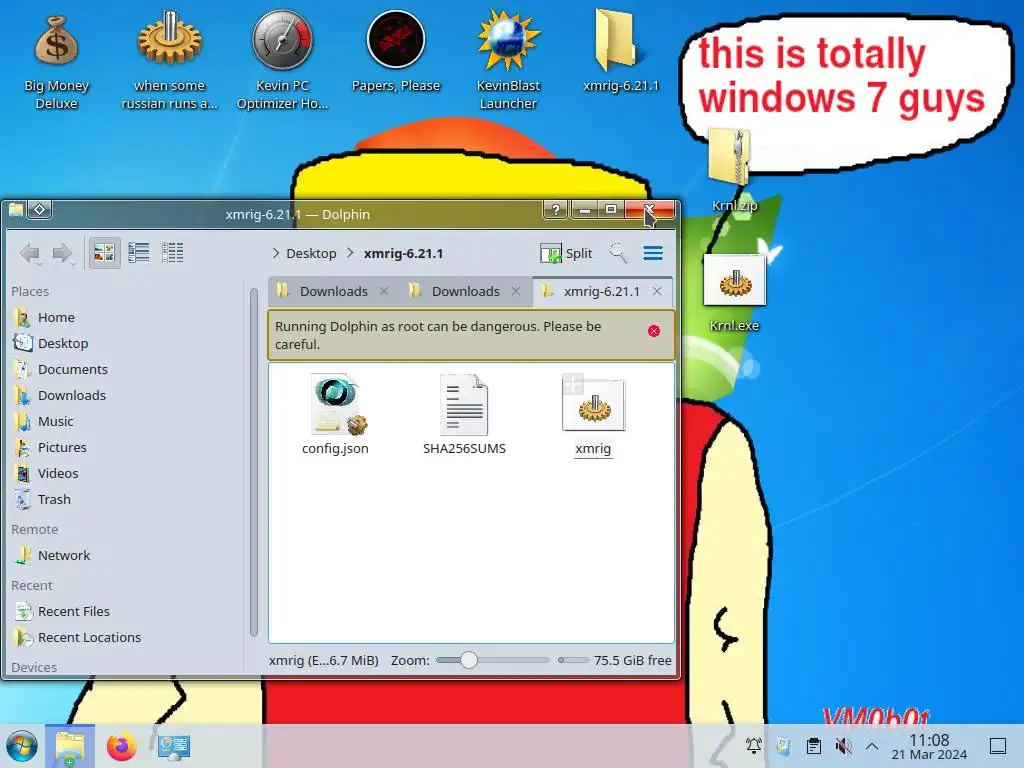Select Krnl.exe on the desktop
This screenshot has width=1024, height=768.
[734, 293]
